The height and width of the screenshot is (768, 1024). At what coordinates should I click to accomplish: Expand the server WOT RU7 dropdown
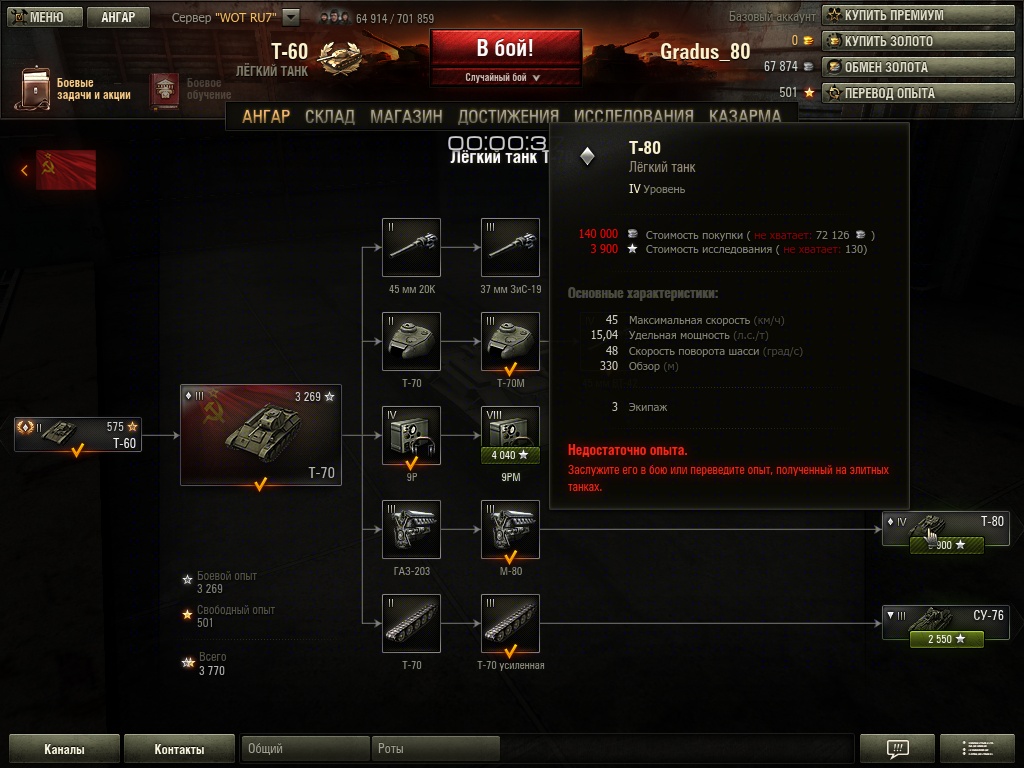pyautogui.click(x=291, y=17)
